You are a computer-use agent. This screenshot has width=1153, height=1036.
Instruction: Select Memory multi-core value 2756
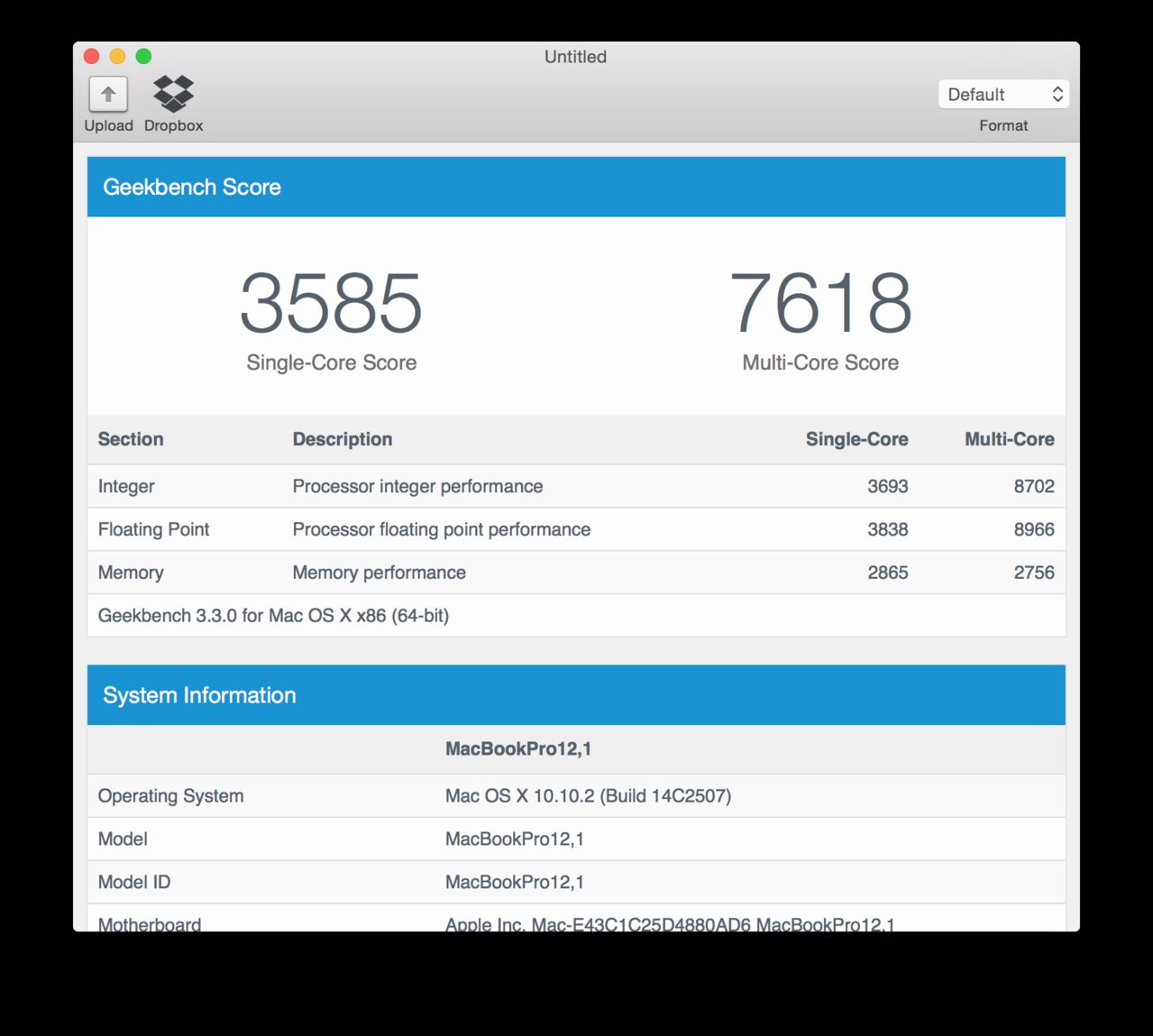1034,573
